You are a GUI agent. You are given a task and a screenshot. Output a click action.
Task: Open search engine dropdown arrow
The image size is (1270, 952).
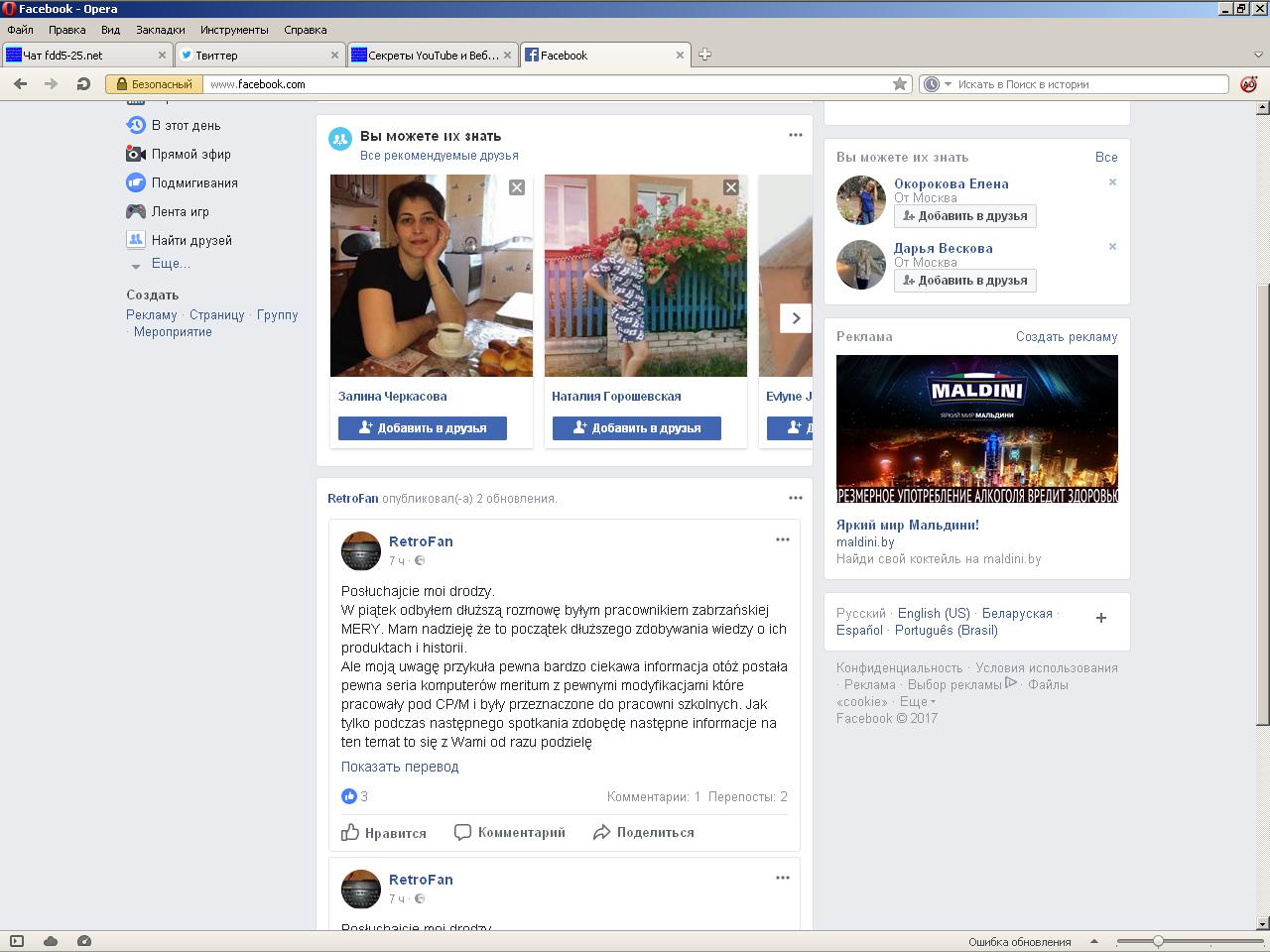pos(948,84)
